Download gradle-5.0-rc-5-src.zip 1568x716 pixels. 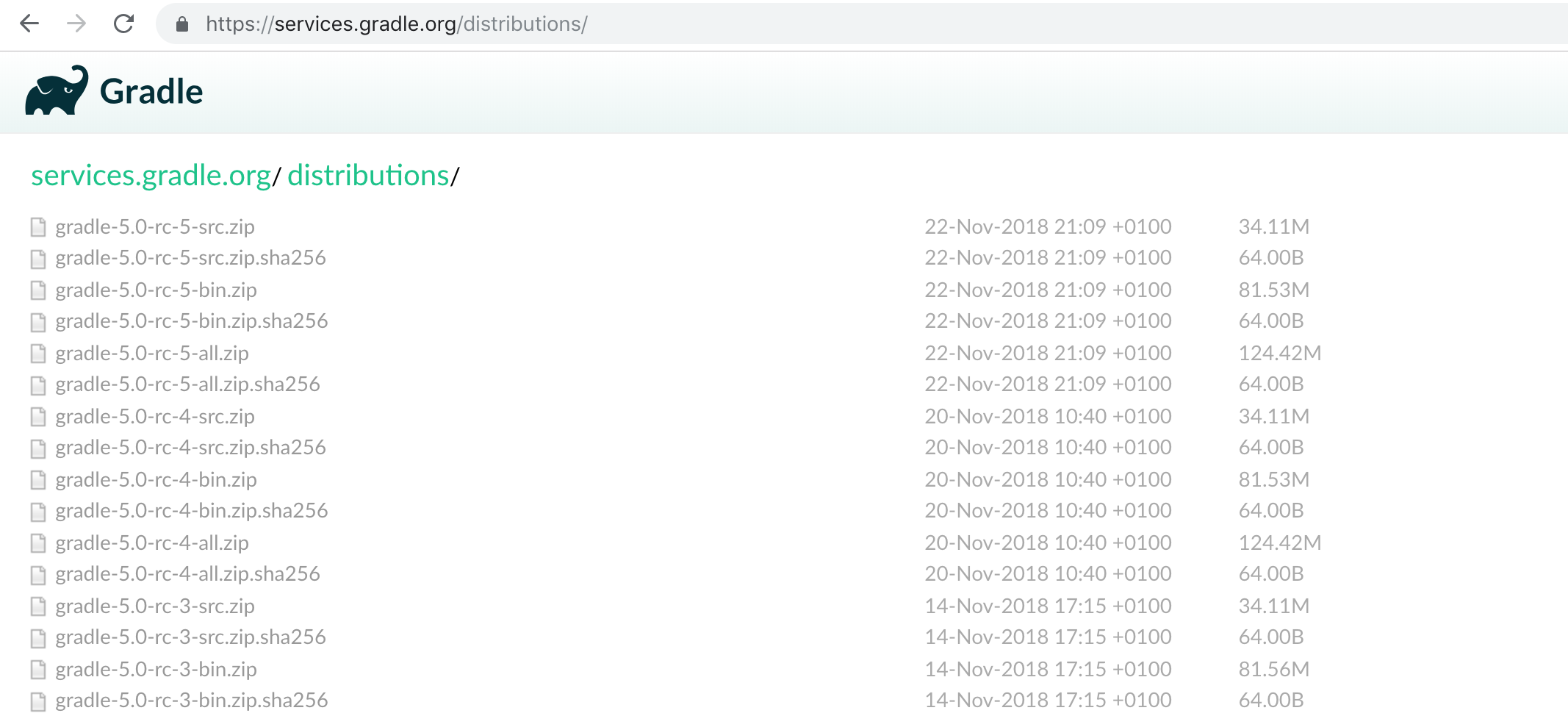[155, 226]
